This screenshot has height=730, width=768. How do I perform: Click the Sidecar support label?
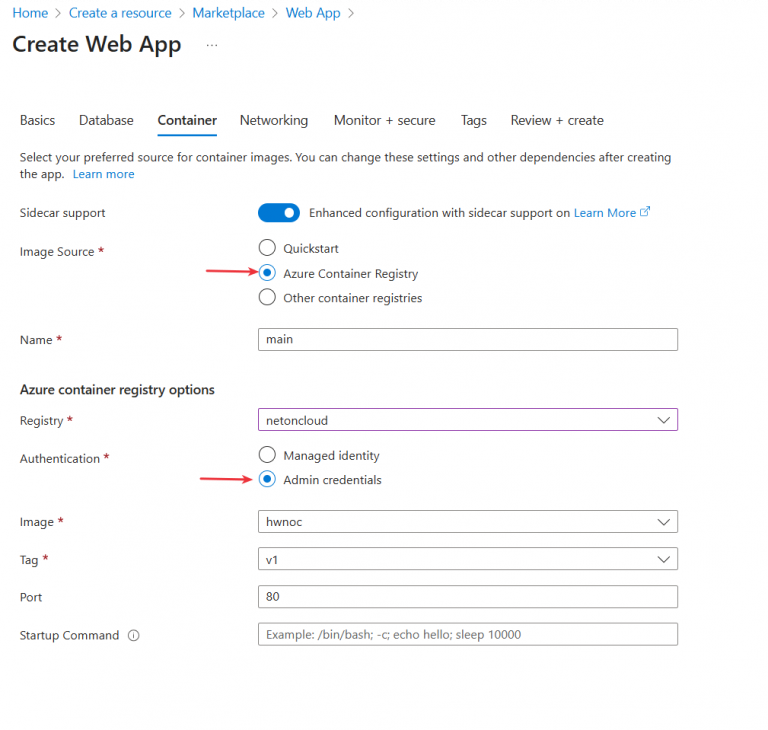[62, 213]
